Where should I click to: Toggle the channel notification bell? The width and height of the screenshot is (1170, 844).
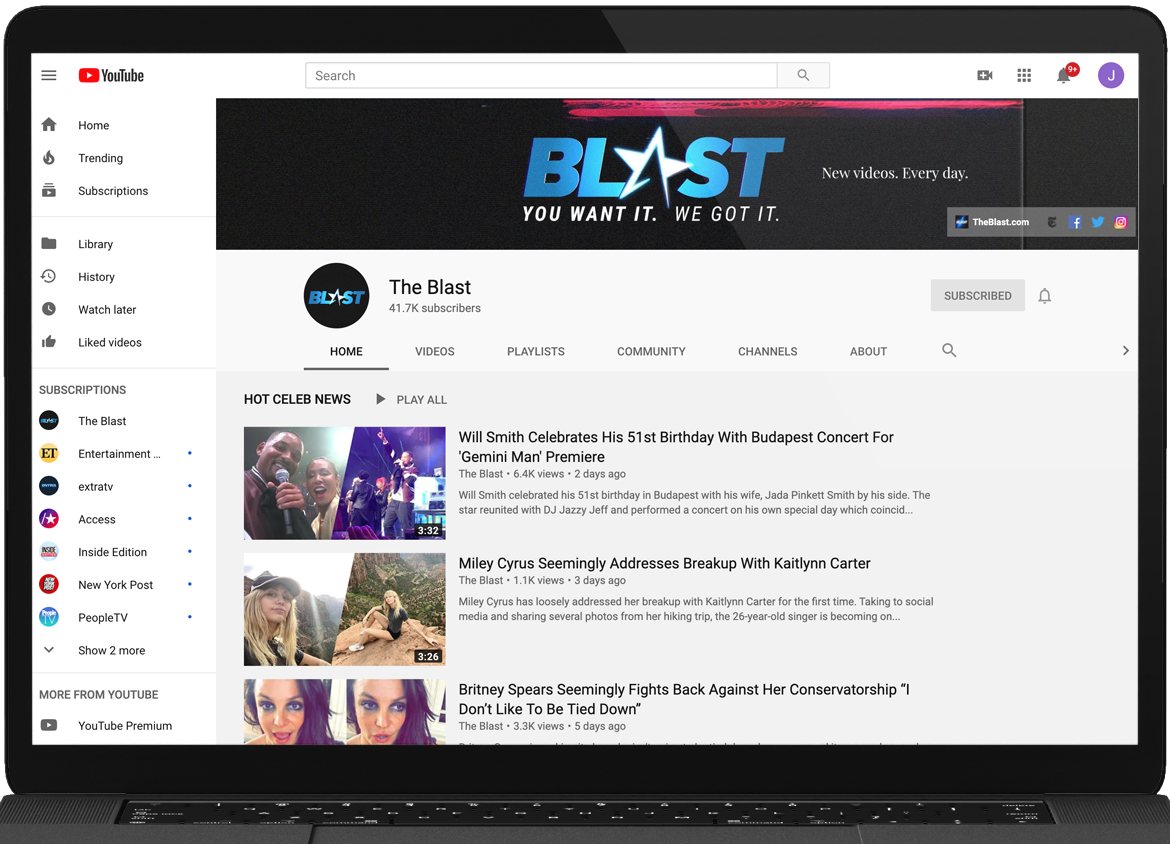coord(1045,296)
